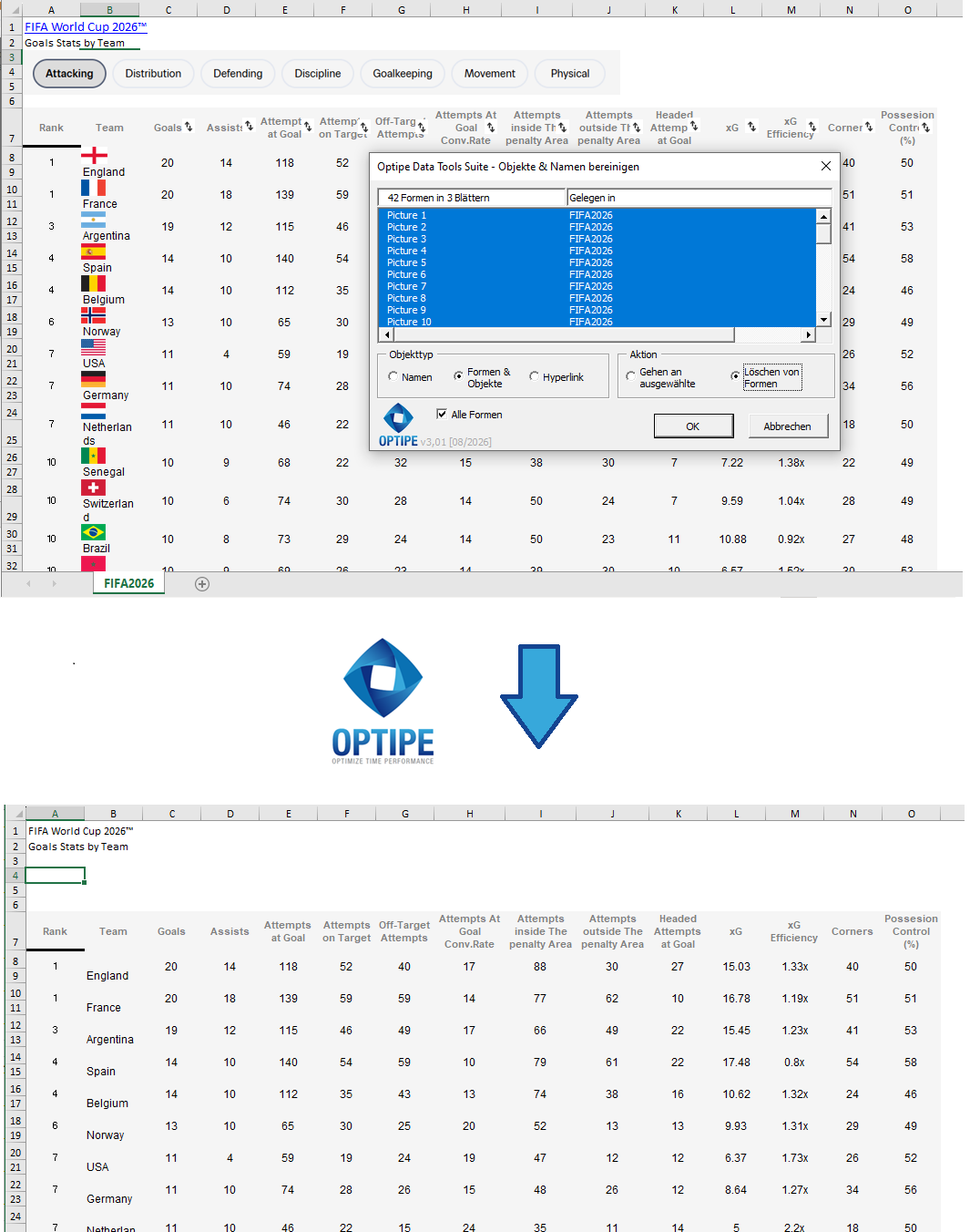The width and height of the screenshot is (970, 1232).
Task: Open the Attacking stats tab
Action: point(69,74)
